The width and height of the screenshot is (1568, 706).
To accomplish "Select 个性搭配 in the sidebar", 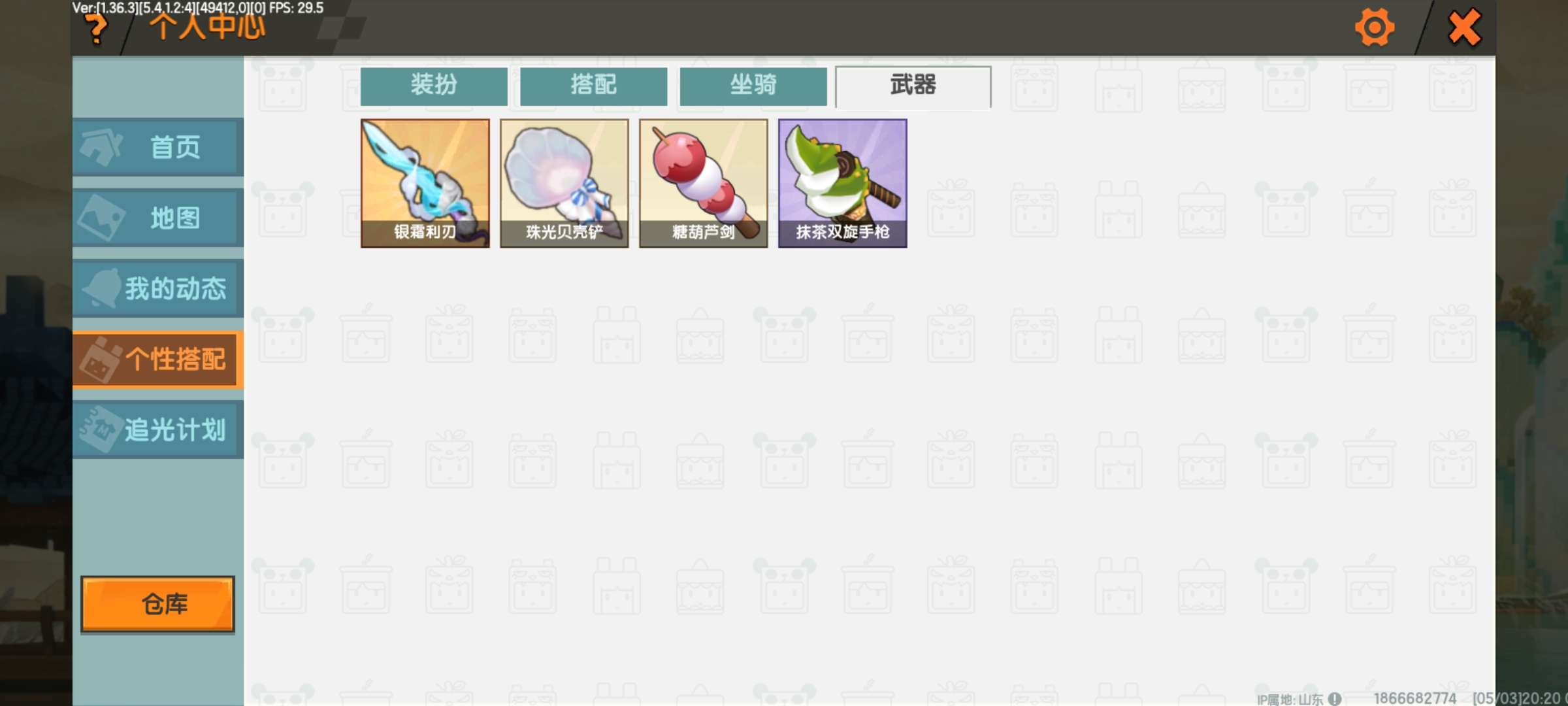I will pos(158,359).
